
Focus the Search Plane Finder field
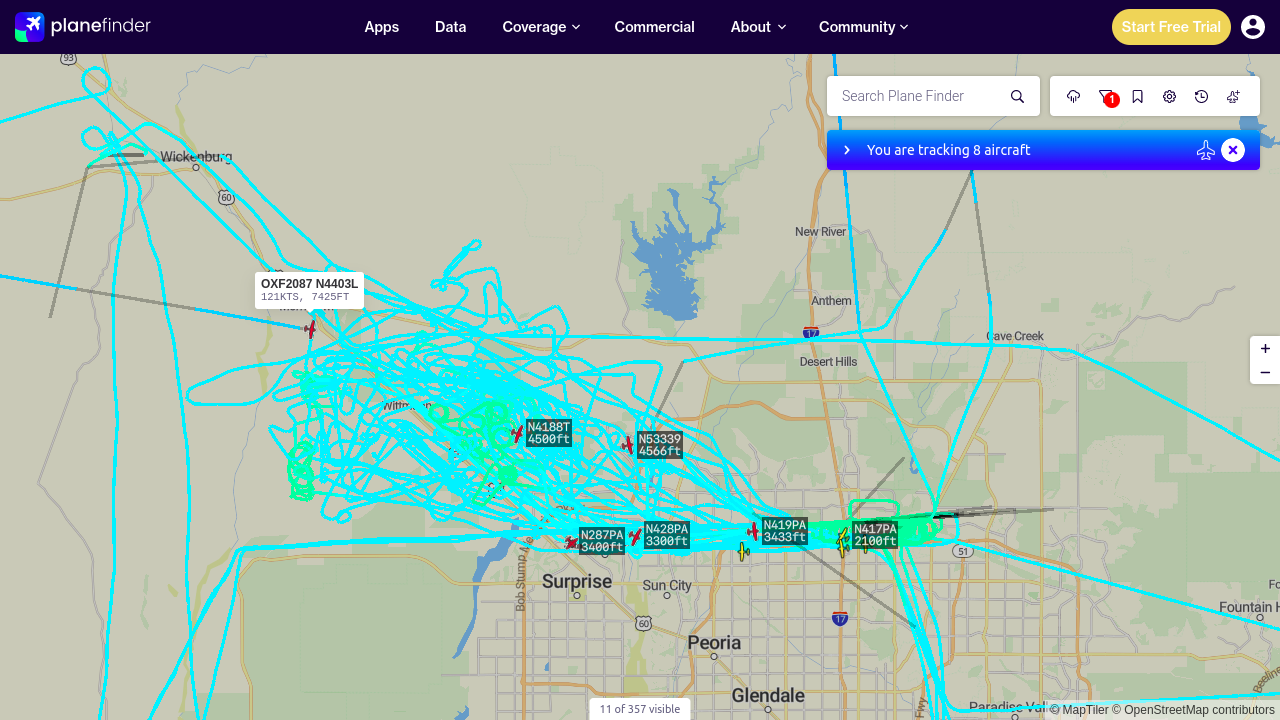pyautogui.click(x=918, y=96)
